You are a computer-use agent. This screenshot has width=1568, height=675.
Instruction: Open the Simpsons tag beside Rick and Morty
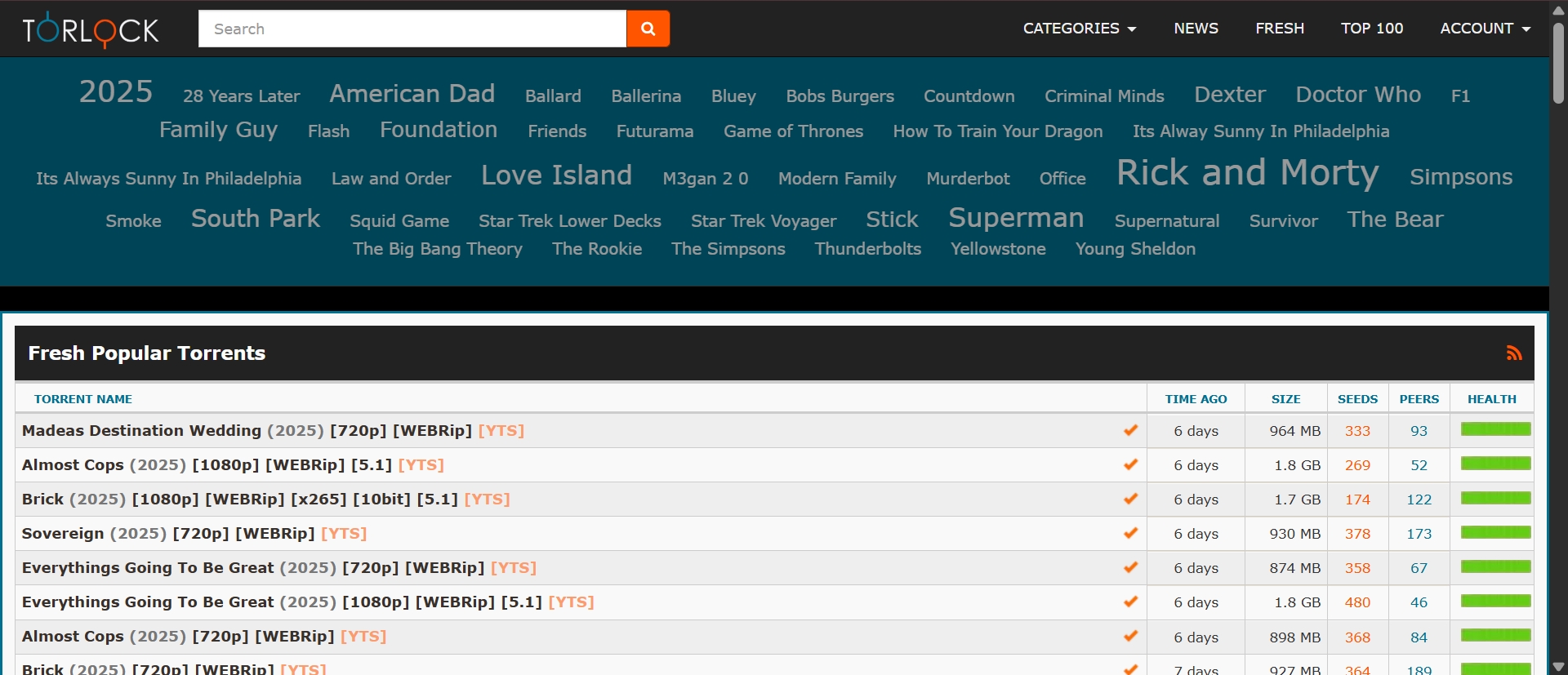[x=1461, y=176]
